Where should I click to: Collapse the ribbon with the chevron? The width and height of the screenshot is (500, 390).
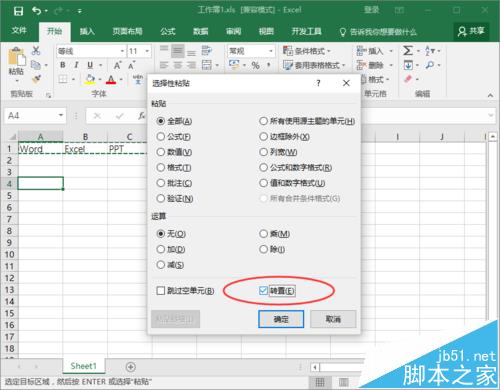point(490,95)
